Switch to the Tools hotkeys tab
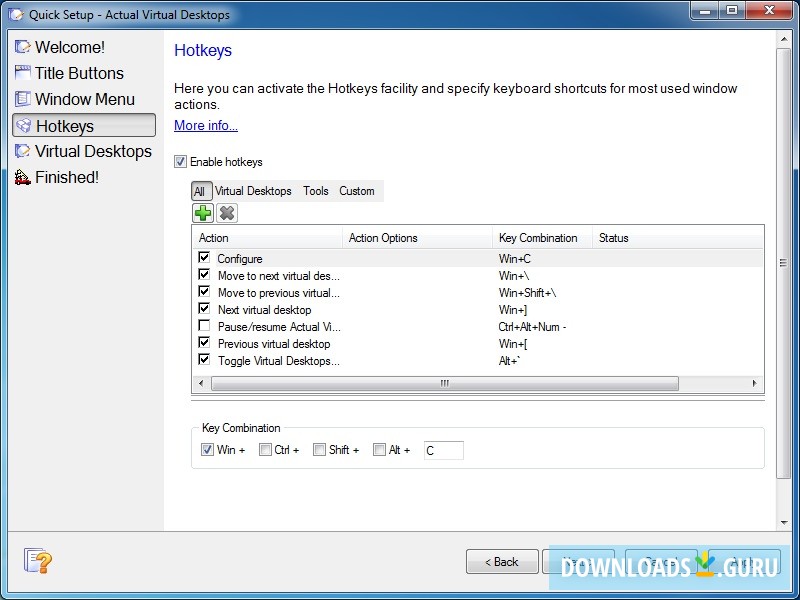Image resolution: width=800 pixels, height=600 pixels. pyautogui.click(x=315, y=191)
